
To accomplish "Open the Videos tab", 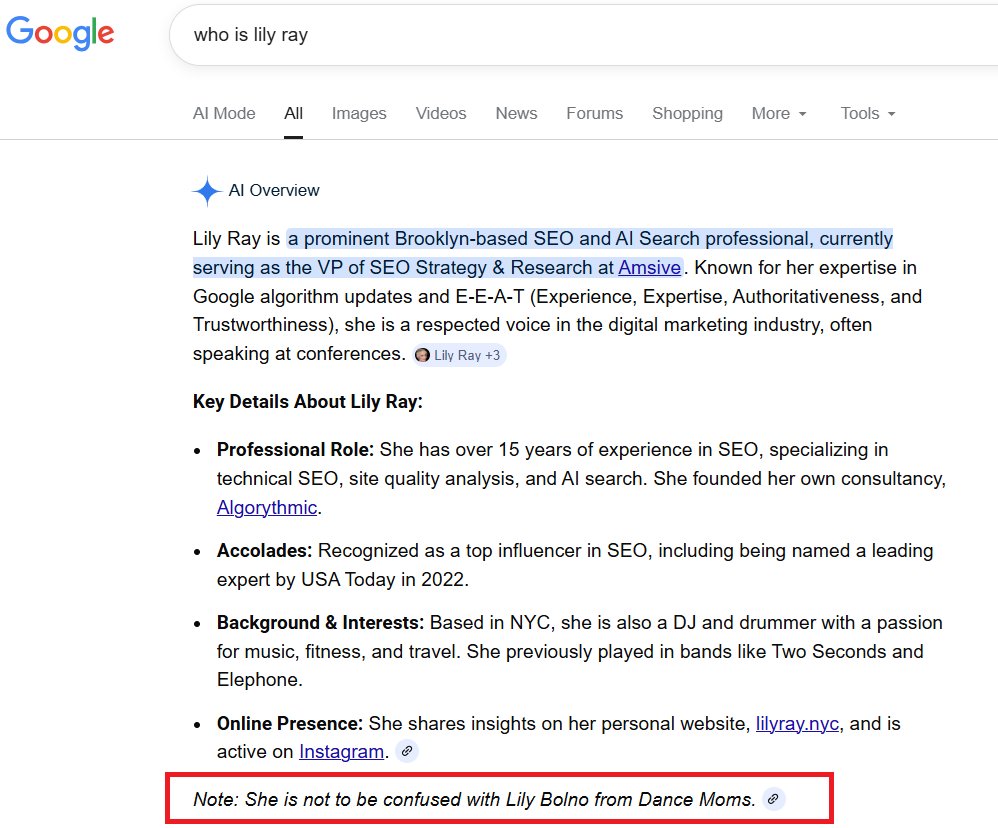I will click(441, 113).
